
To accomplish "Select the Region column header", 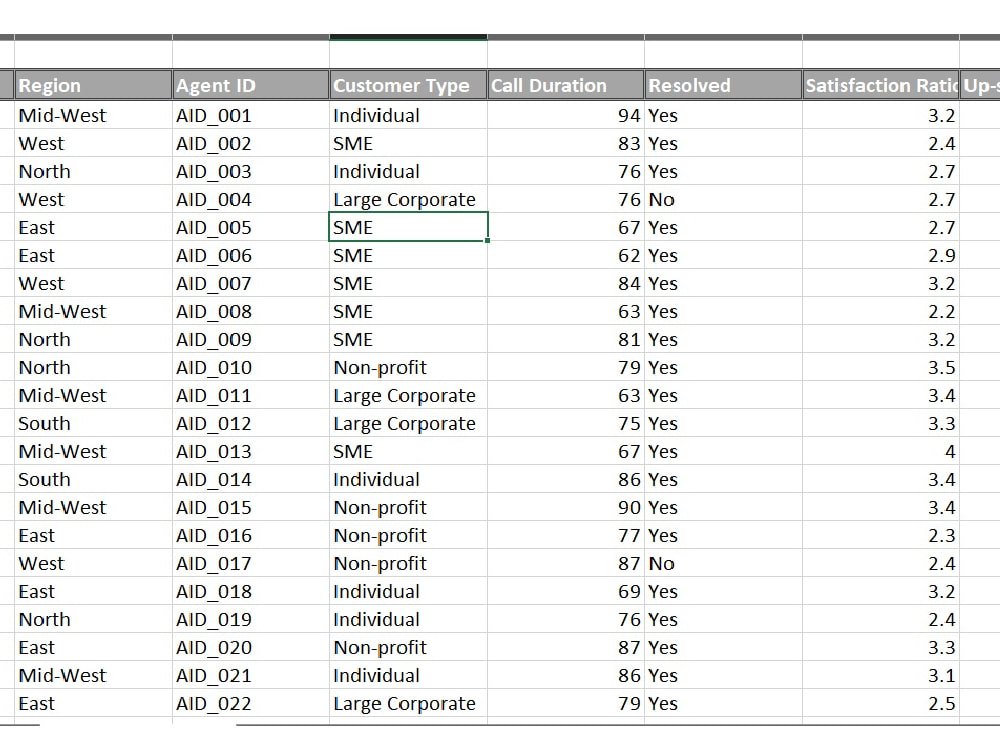I will (93, 85).
